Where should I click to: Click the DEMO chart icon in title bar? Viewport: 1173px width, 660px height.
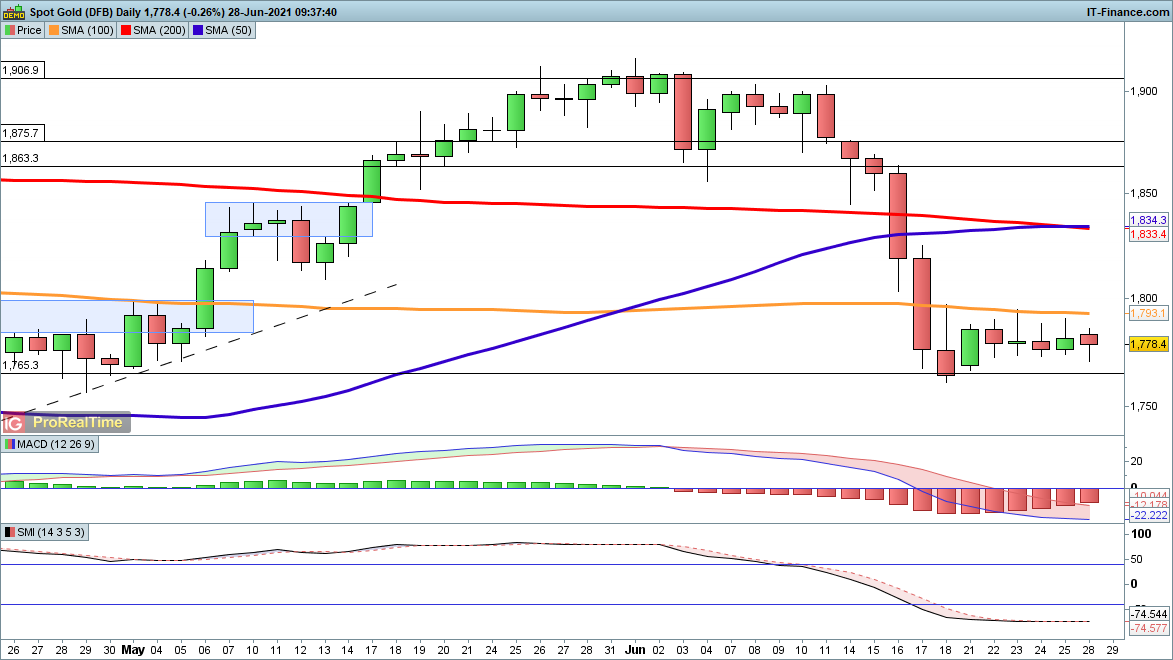14,11
